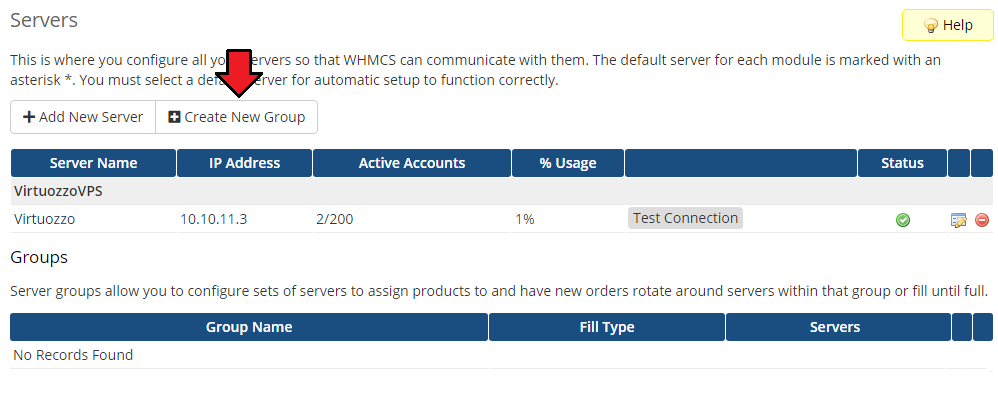
Task: Click the Create New Group button
Action: [x=236, y=117]
